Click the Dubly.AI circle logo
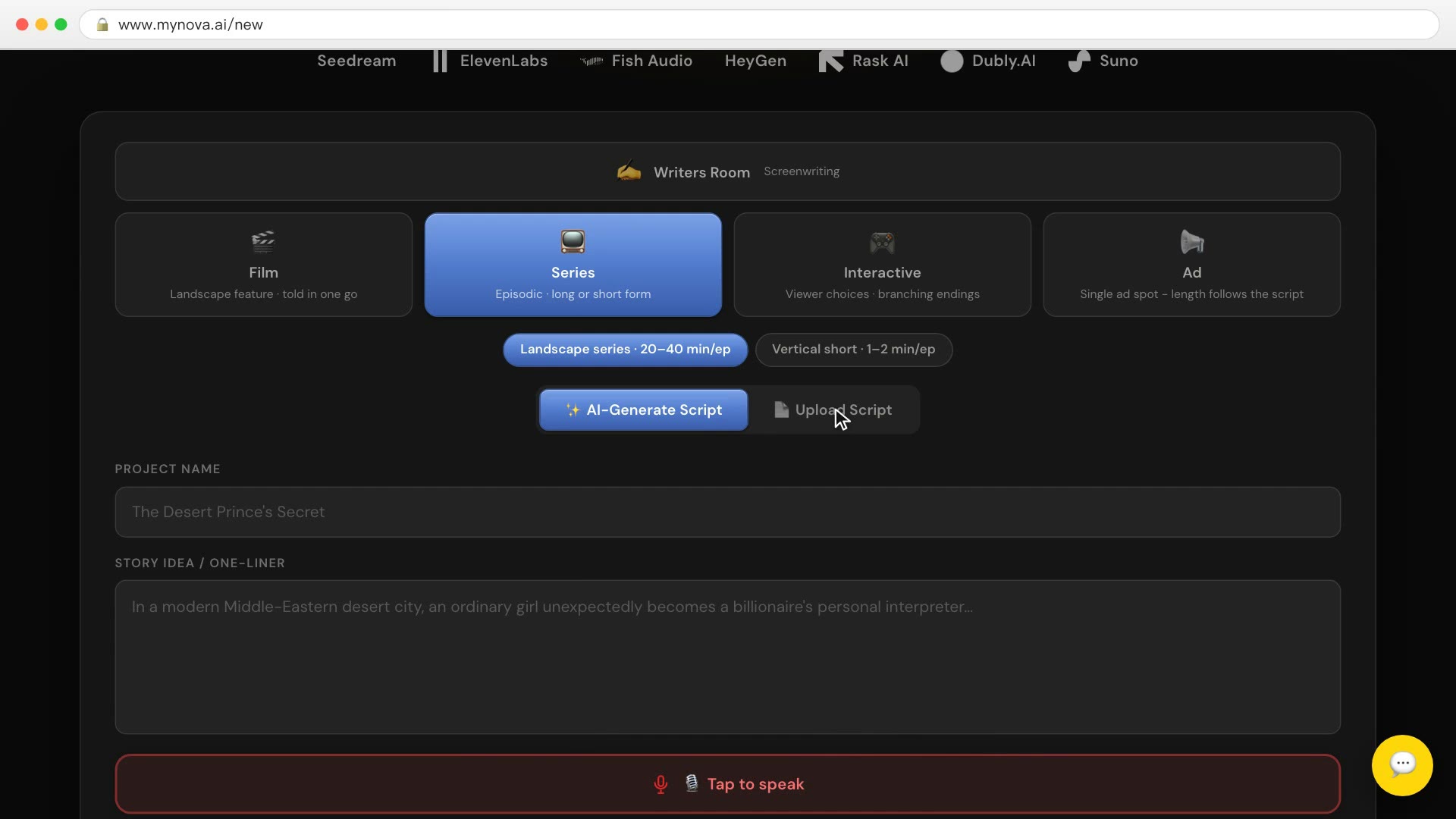Viewport: 1456px width, 819px height. tap(952, 61)
